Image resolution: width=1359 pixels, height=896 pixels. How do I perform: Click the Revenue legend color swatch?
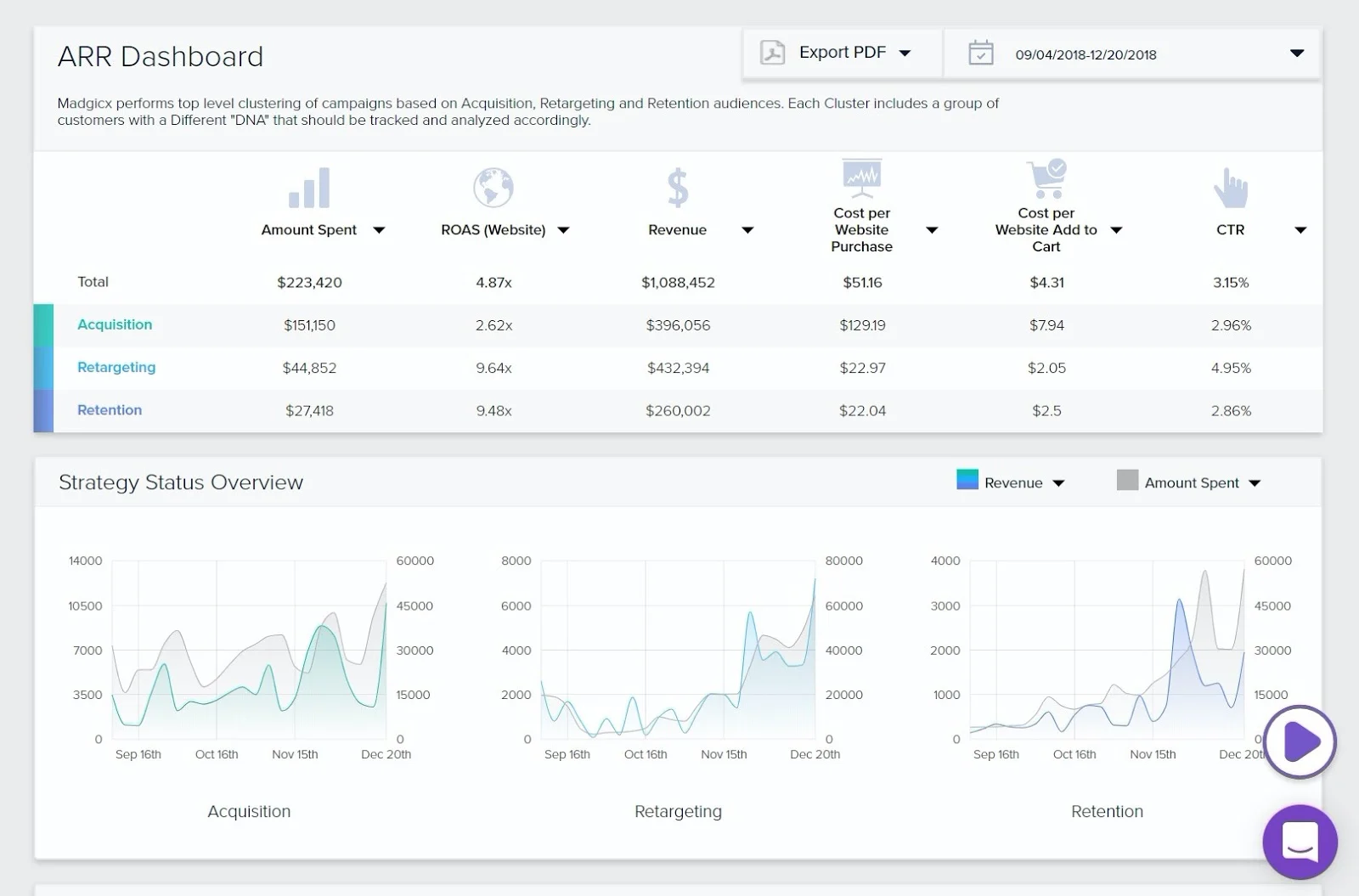click(967, 480)
